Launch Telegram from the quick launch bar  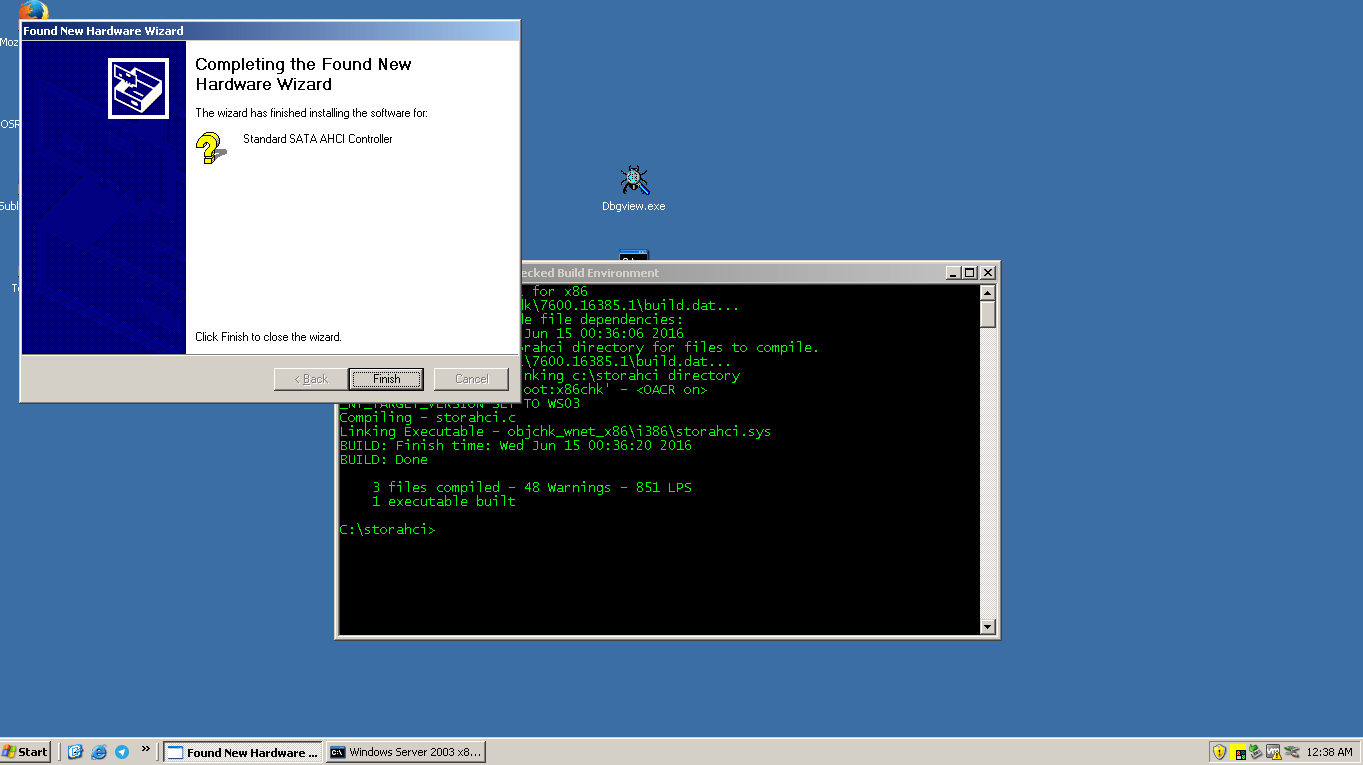click(x=122, y=752)
